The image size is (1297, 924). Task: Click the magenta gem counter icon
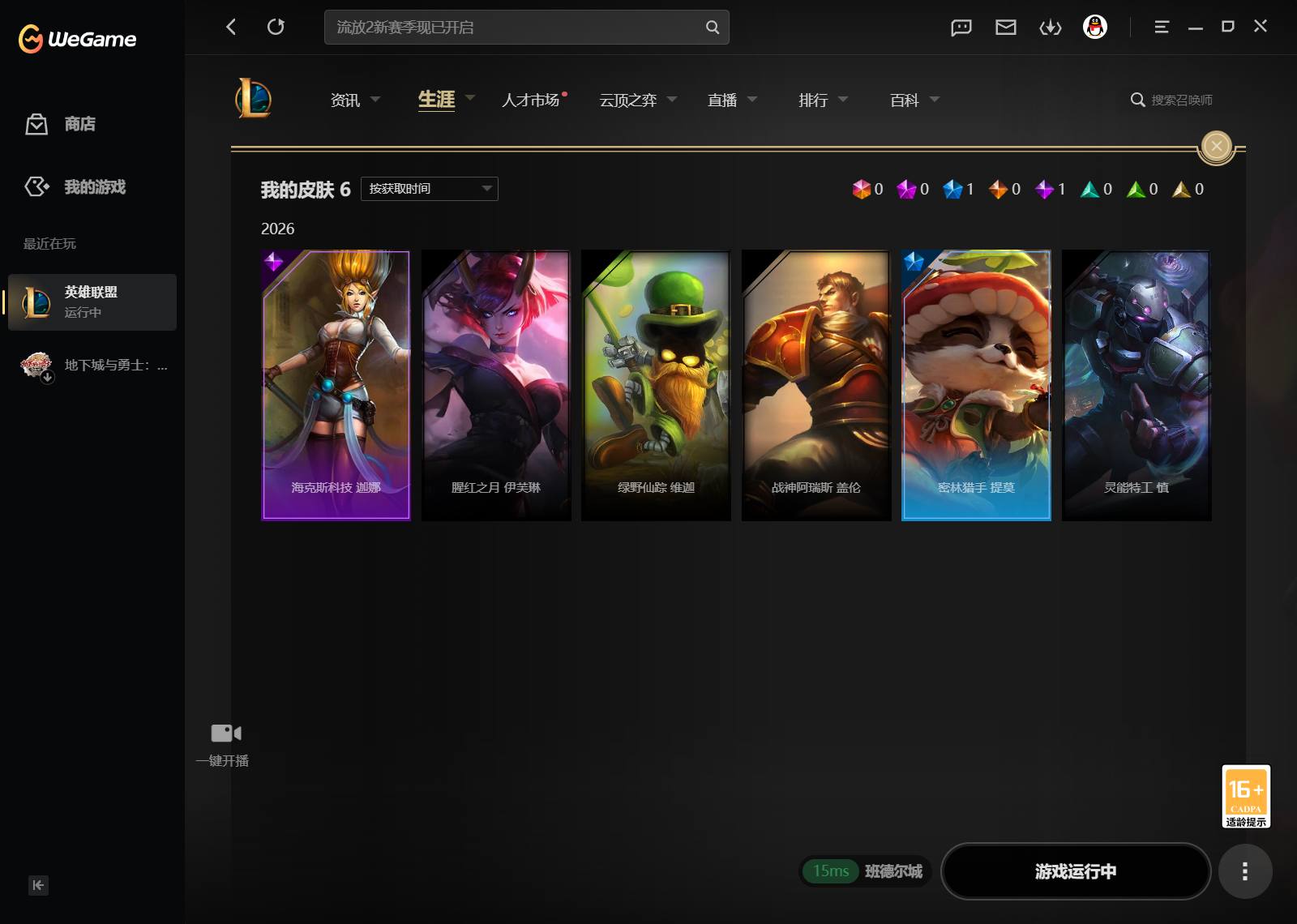coord(906,189)
